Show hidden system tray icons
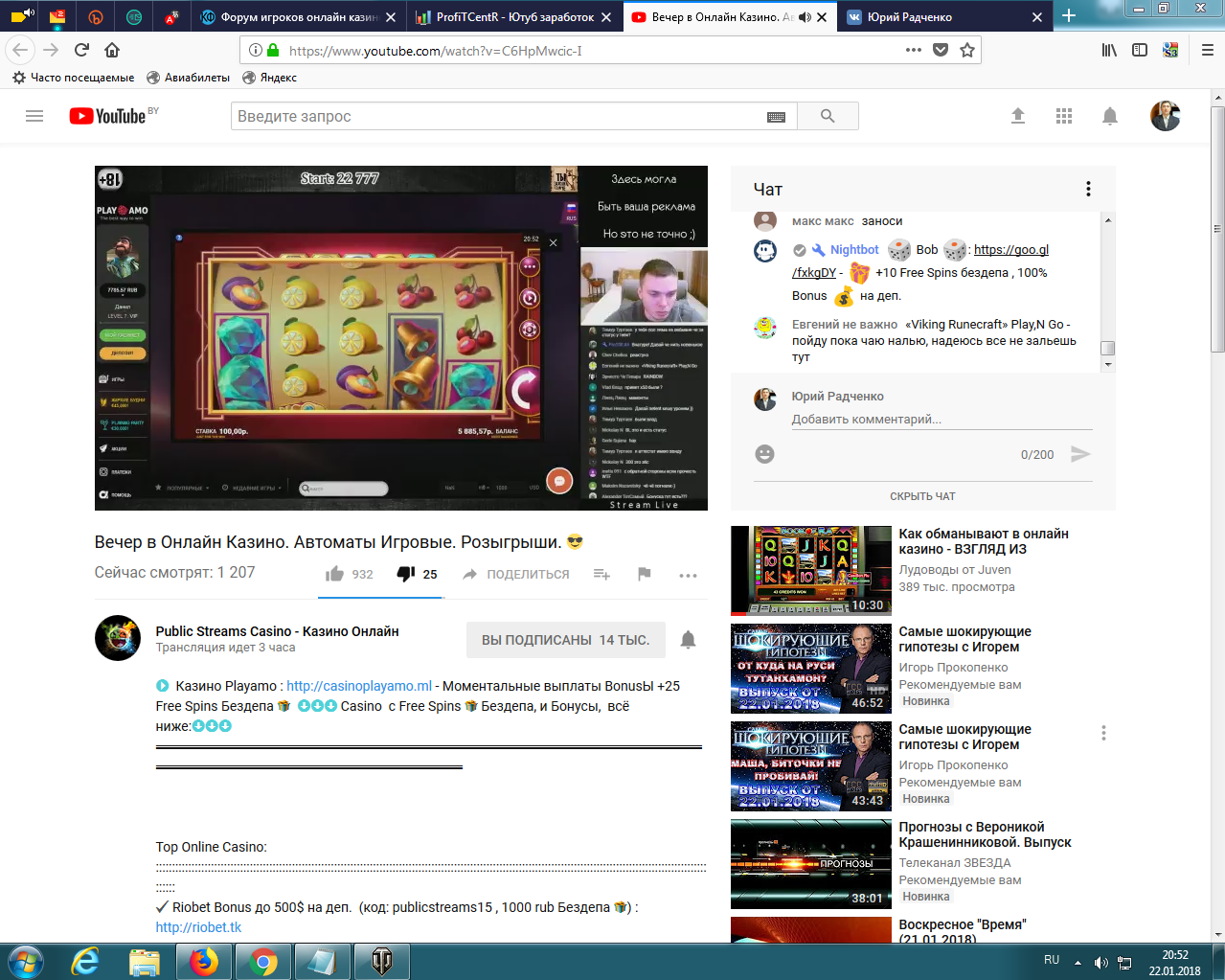This screenshot has width=1225, height=980. [x=1078, y=963]
